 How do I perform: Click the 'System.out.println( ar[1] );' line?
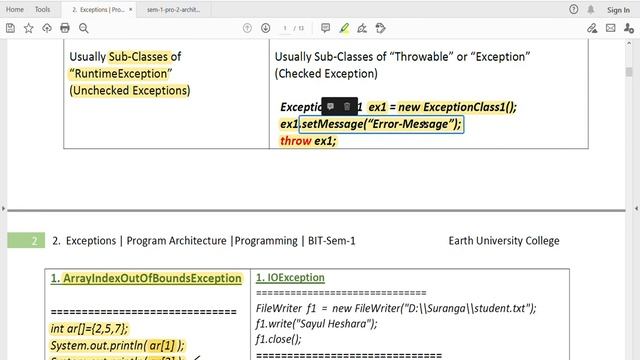tap(117, 346)
